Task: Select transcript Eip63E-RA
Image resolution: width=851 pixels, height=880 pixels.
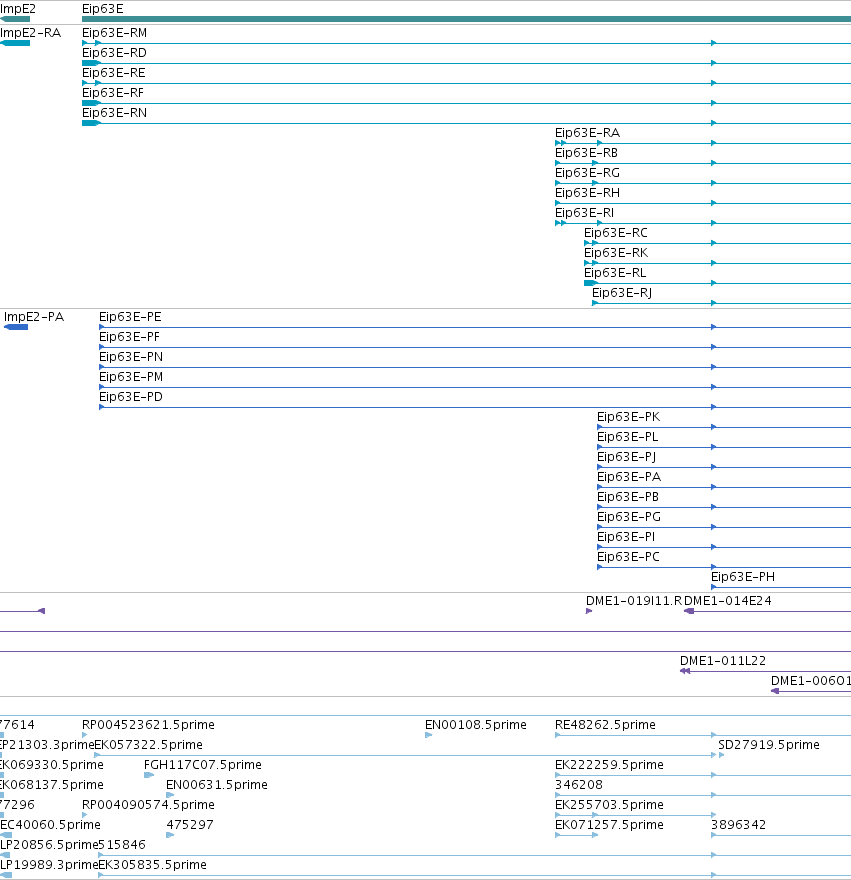Action: (587, 133)
